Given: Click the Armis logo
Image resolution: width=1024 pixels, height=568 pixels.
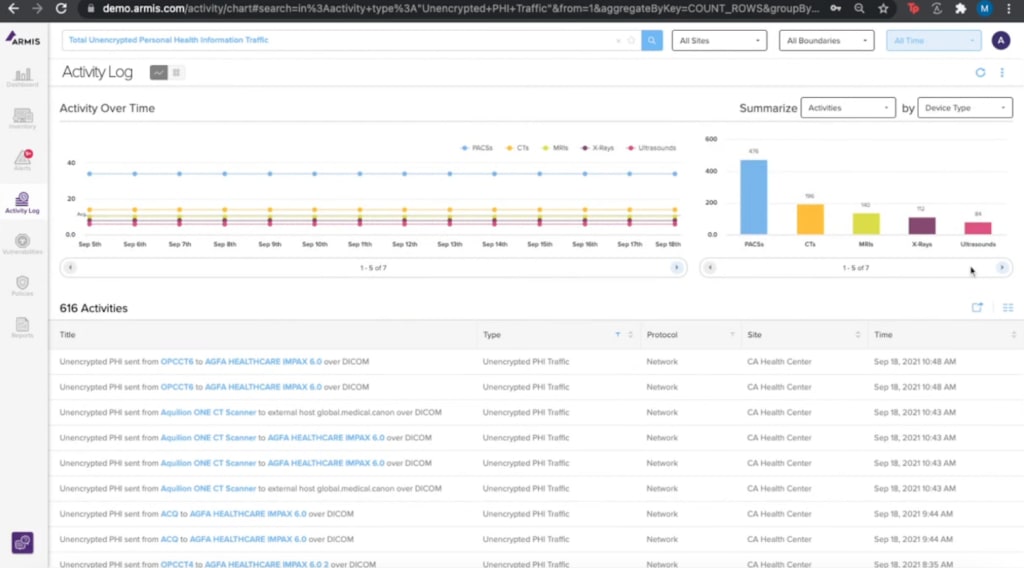Looking at the screenshot, I should click(x=23, y=39).
